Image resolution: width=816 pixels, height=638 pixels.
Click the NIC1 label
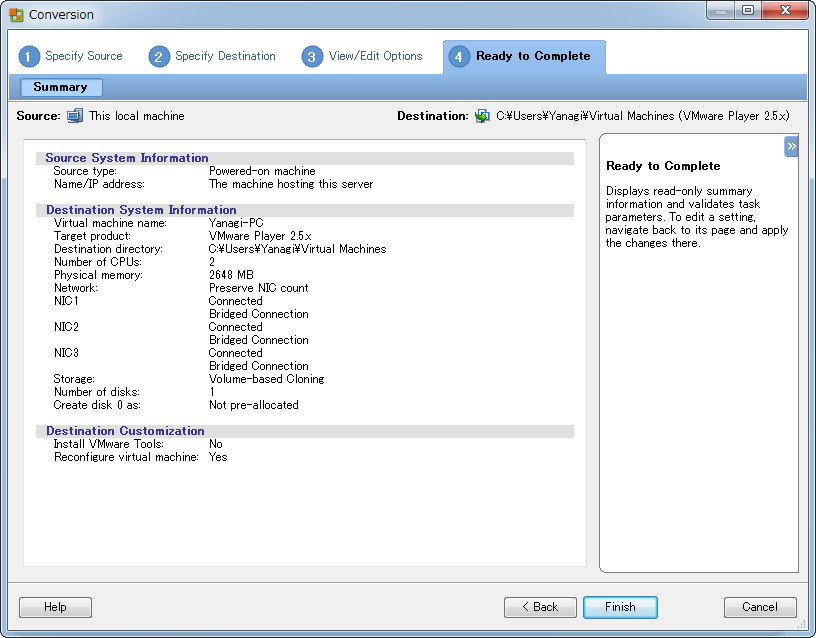tap(66, 301)
